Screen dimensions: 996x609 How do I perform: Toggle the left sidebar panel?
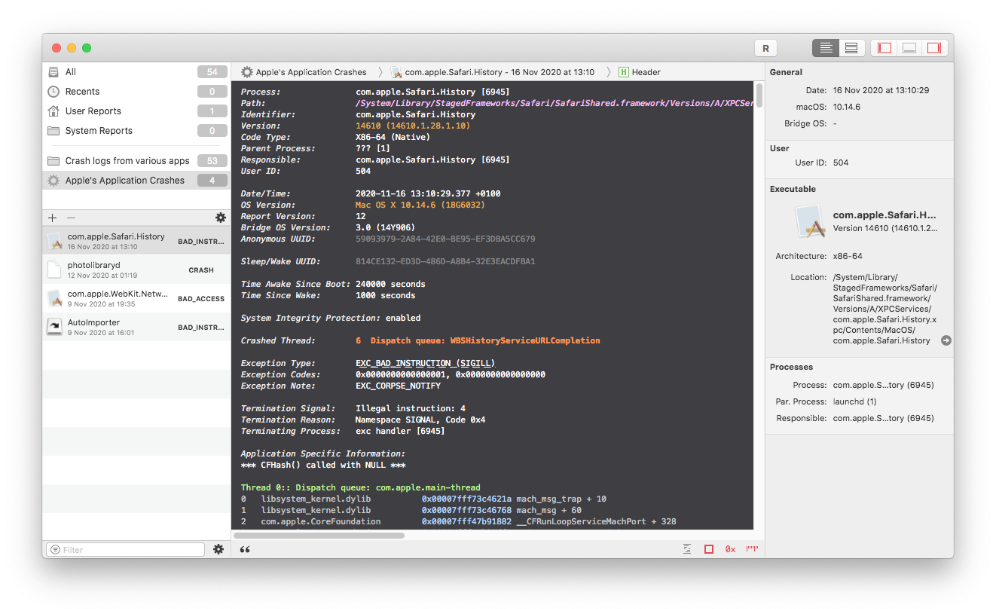coord(885,48)
